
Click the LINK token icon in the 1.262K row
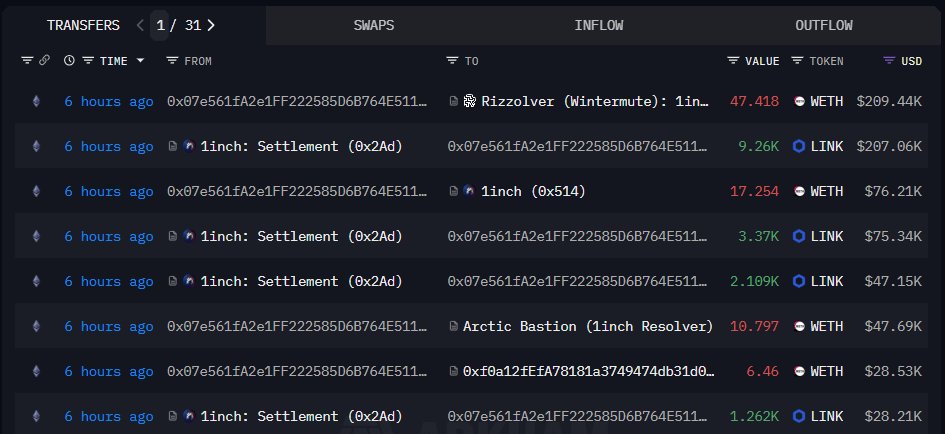pos(799,416)
